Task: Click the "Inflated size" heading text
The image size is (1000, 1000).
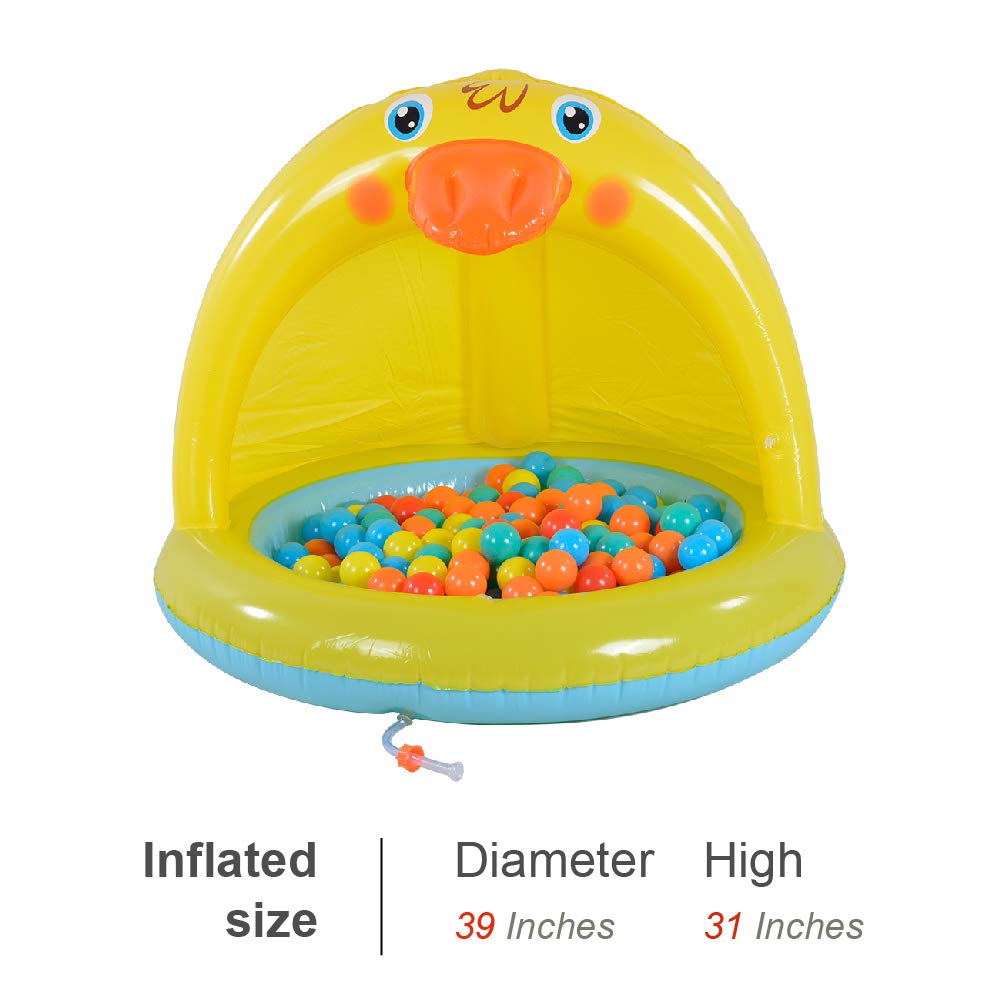Action: click(x=230, y=890)
